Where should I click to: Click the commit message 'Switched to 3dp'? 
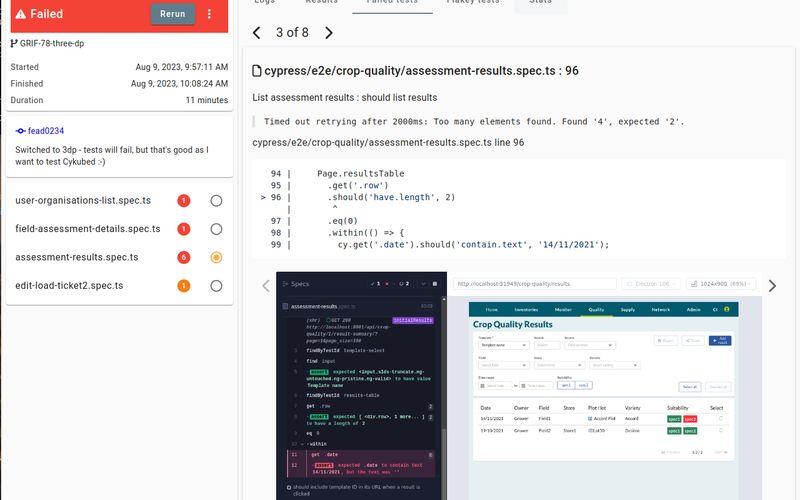[112, 156]
